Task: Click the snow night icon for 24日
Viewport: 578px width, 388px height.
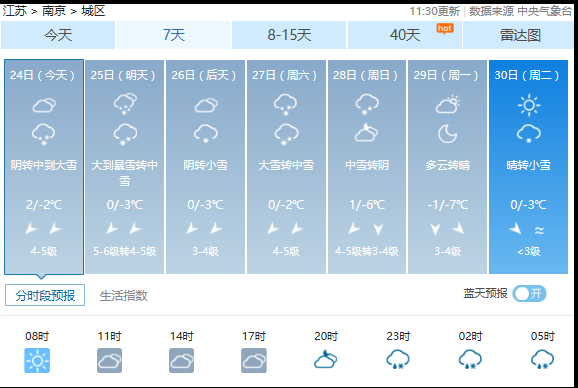Action: click(x=43, y=134)
